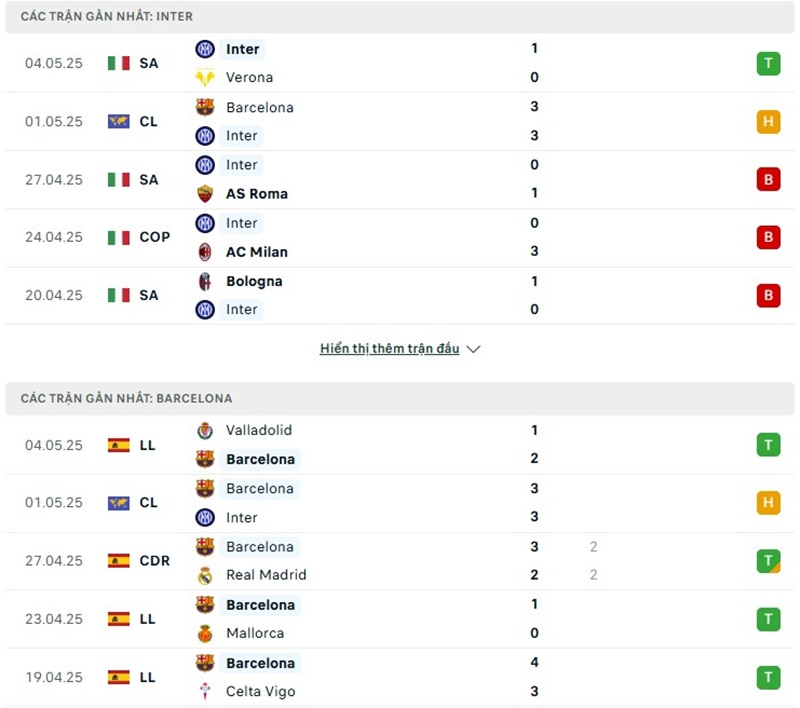800x708 pixels.
Task: Click the green T badge for Inter vs Verona
Action: pyautogui.click(x=768, y=63)
